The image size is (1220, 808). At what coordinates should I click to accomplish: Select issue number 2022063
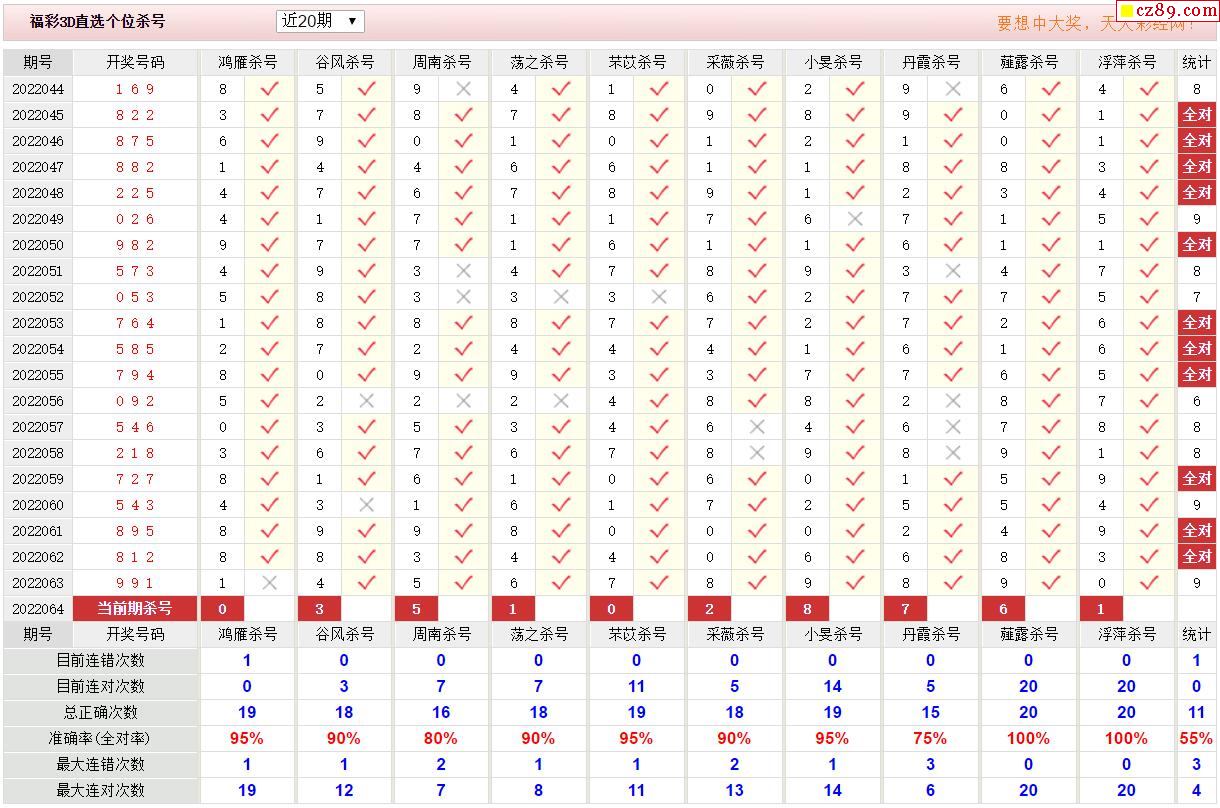pos(38,583)
